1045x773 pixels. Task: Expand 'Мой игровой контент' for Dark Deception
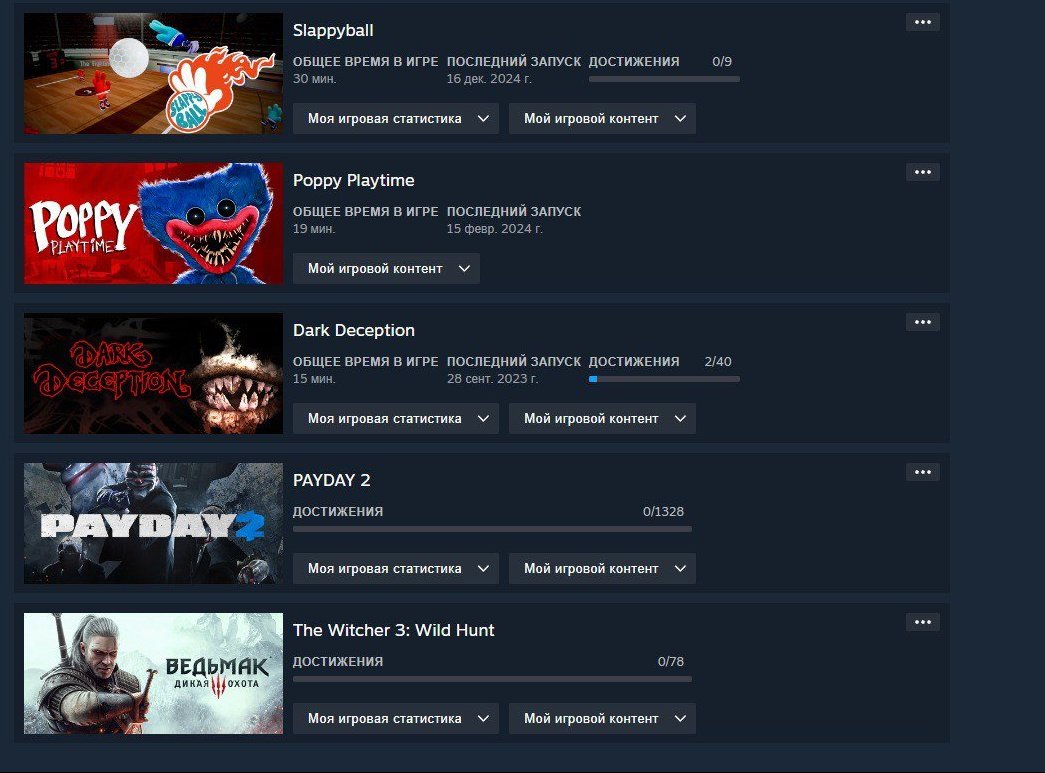coord(602,418)
